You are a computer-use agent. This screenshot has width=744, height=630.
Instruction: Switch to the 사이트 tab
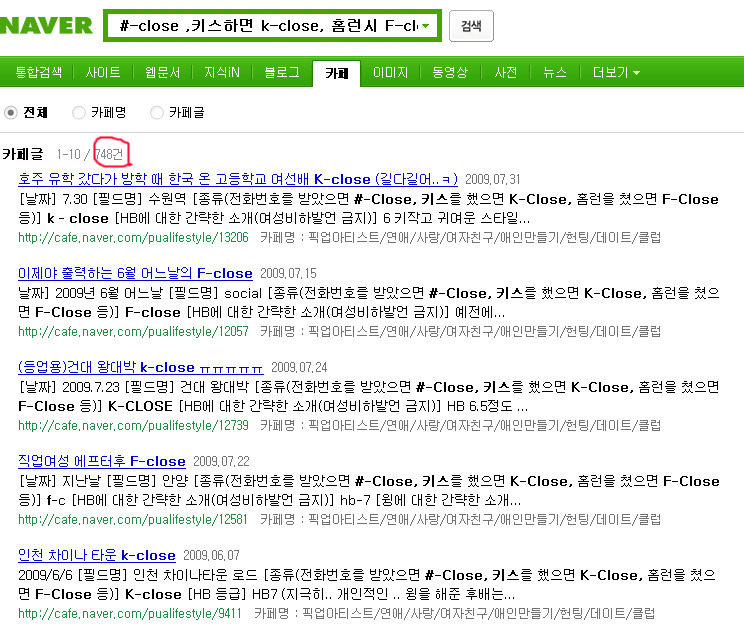click(102, 72)
